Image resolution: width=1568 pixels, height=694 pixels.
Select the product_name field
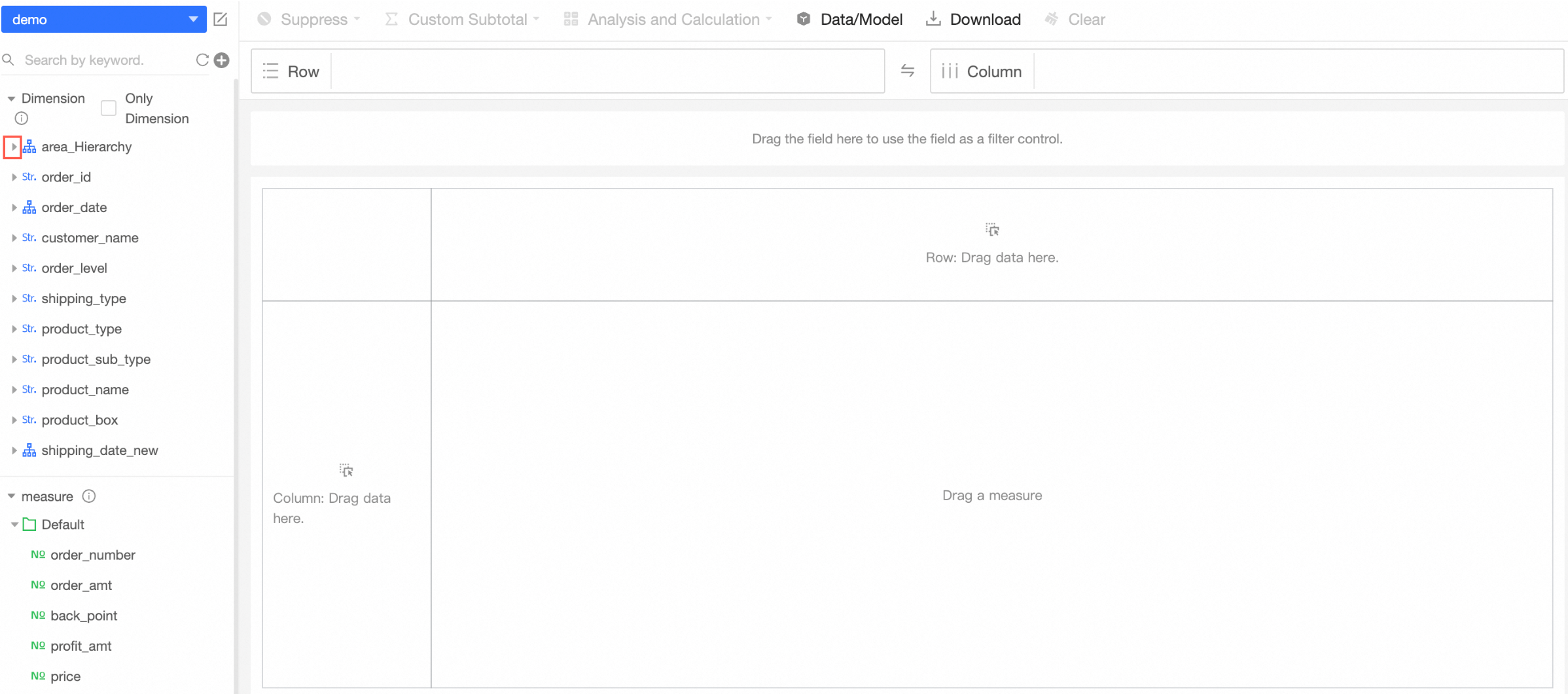coord(85,390)
